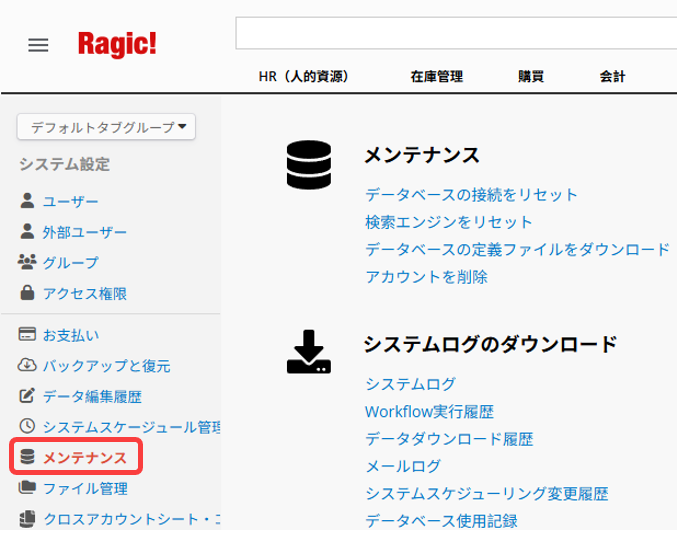Viewport: 677px width, 533px height.
Task: Select メンテナンス in the sidebar
Action: pyautogui.click(x=85, y=458)
